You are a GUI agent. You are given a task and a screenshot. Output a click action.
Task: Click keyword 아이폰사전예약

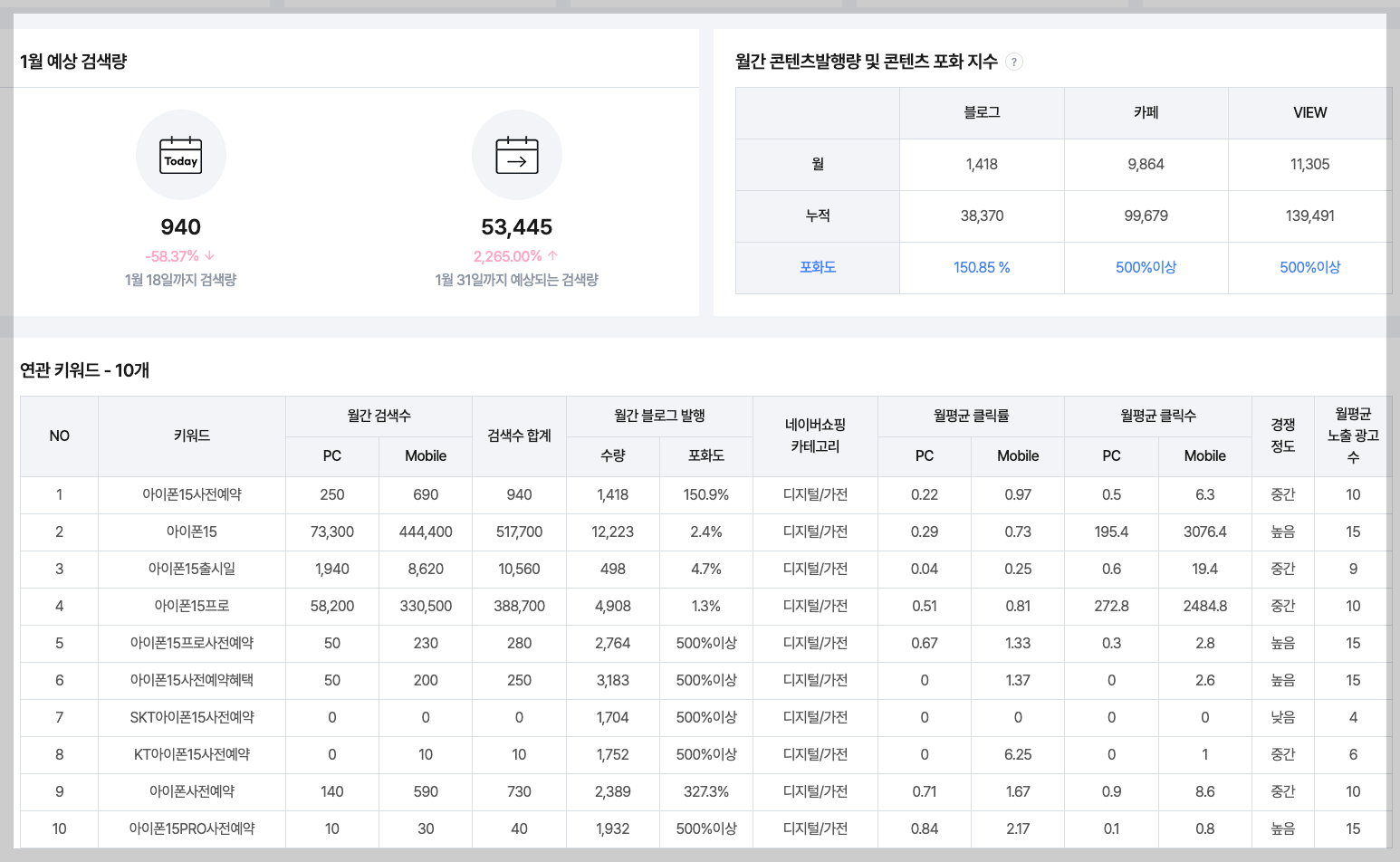point(192,791)
